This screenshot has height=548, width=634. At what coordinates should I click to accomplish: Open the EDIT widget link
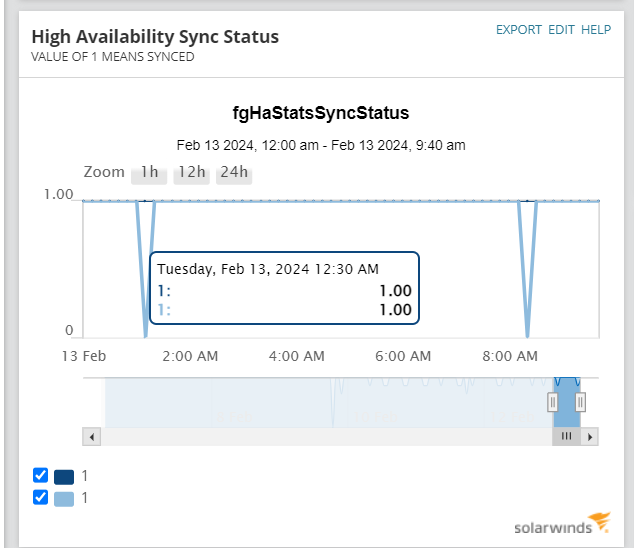tap(561, 30)
